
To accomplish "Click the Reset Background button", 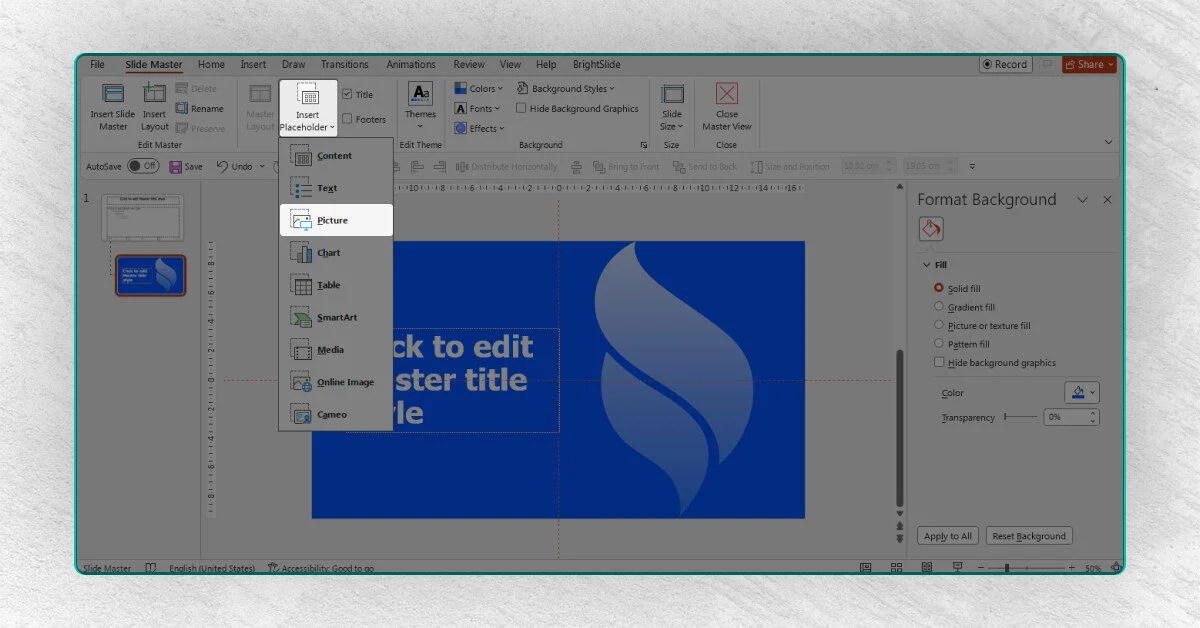I will point(1030,536).
